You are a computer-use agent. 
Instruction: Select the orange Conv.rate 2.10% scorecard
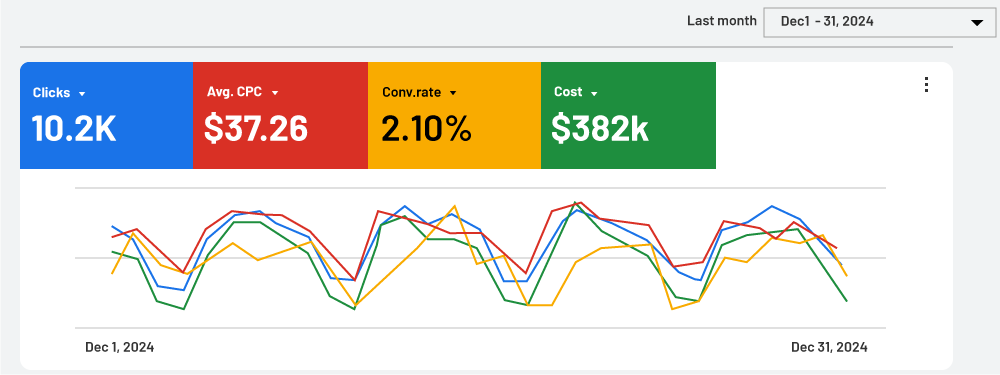click(454, 115)
